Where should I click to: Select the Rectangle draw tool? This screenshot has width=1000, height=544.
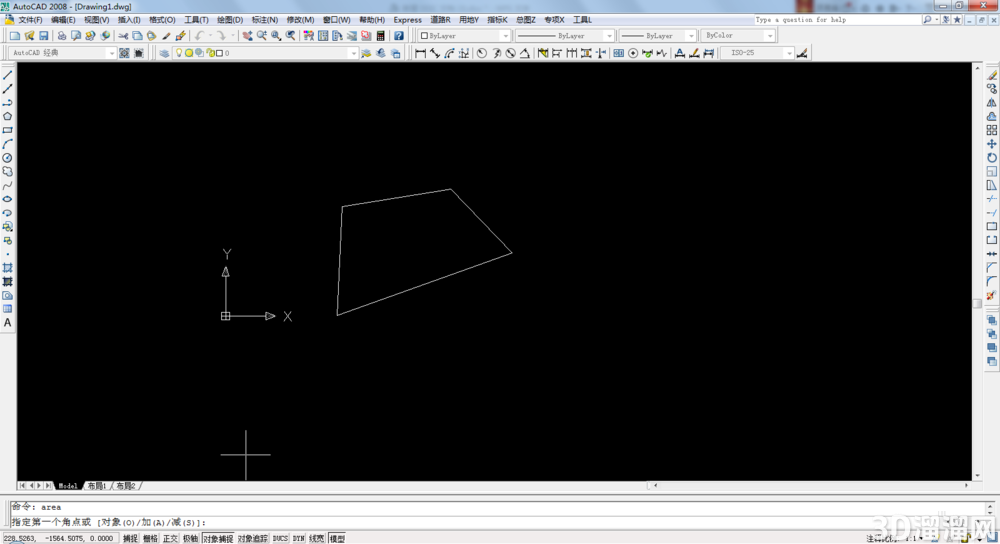8,130
